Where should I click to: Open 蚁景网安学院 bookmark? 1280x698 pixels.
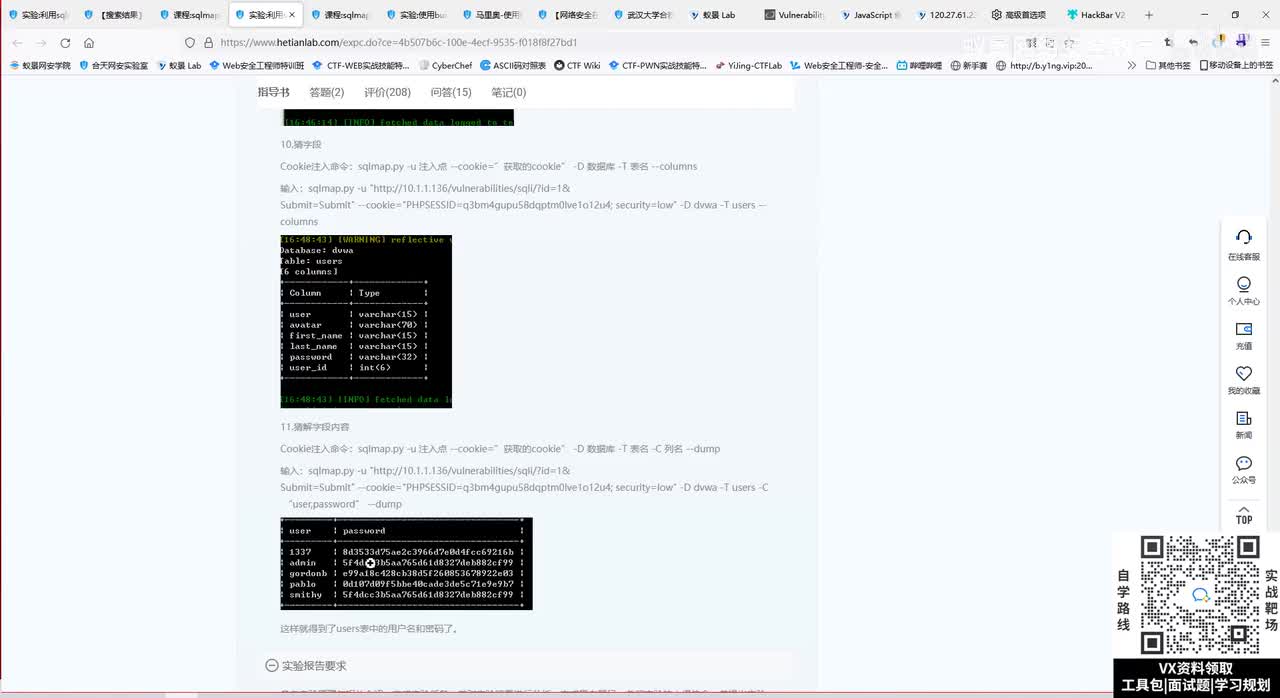click(40, 65)
